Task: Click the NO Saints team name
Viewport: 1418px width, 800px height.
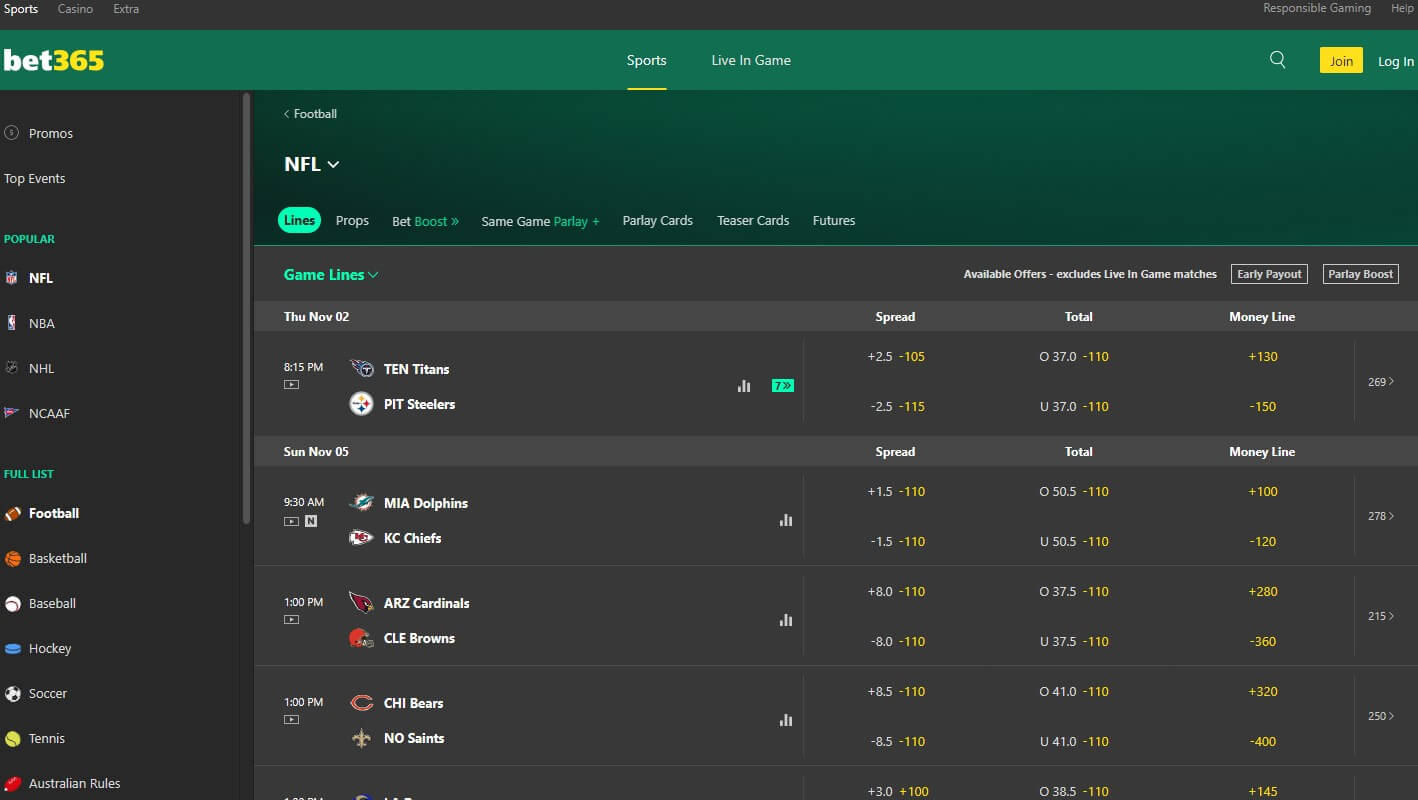Action: [x=414, y=738]
